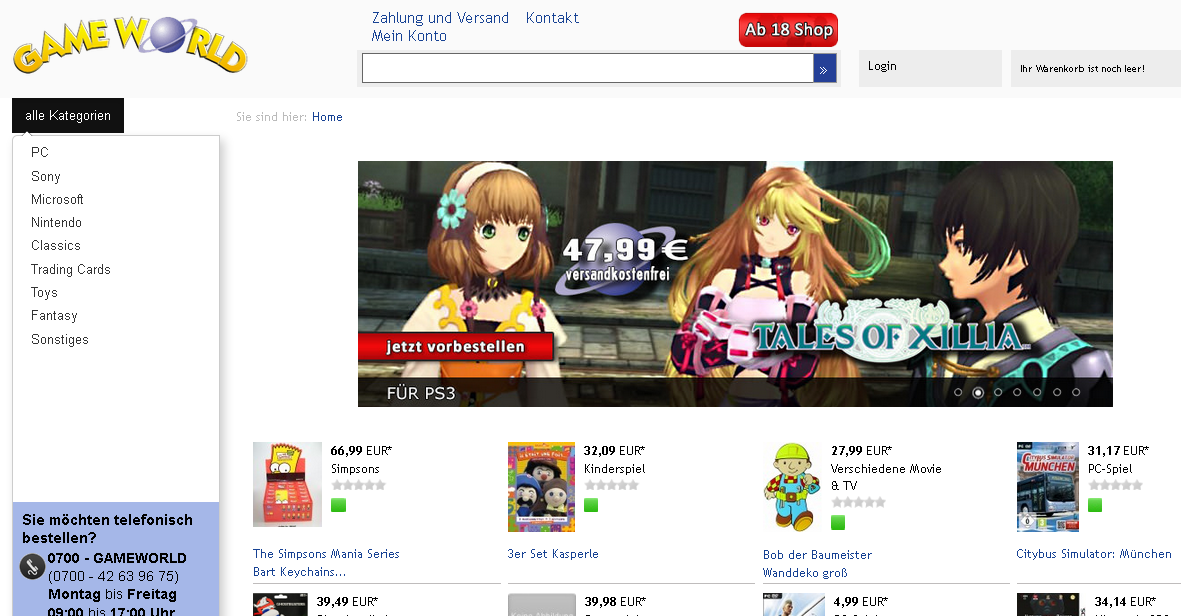1181x616 pixels.
Task: Open Zahlung und Versand page
Action: tap(441, 18)
